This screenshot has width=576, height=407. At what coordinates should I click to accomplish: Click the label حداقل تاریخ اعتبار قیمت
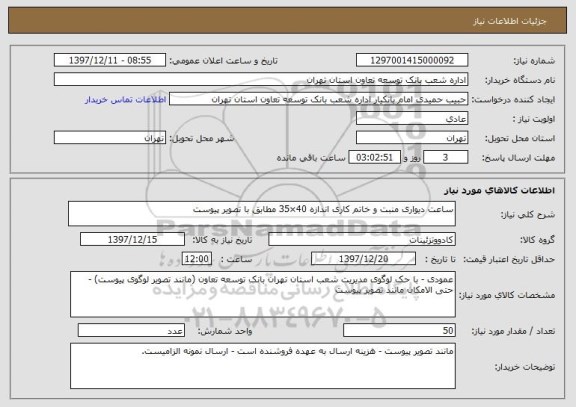(x=509, y=259)
